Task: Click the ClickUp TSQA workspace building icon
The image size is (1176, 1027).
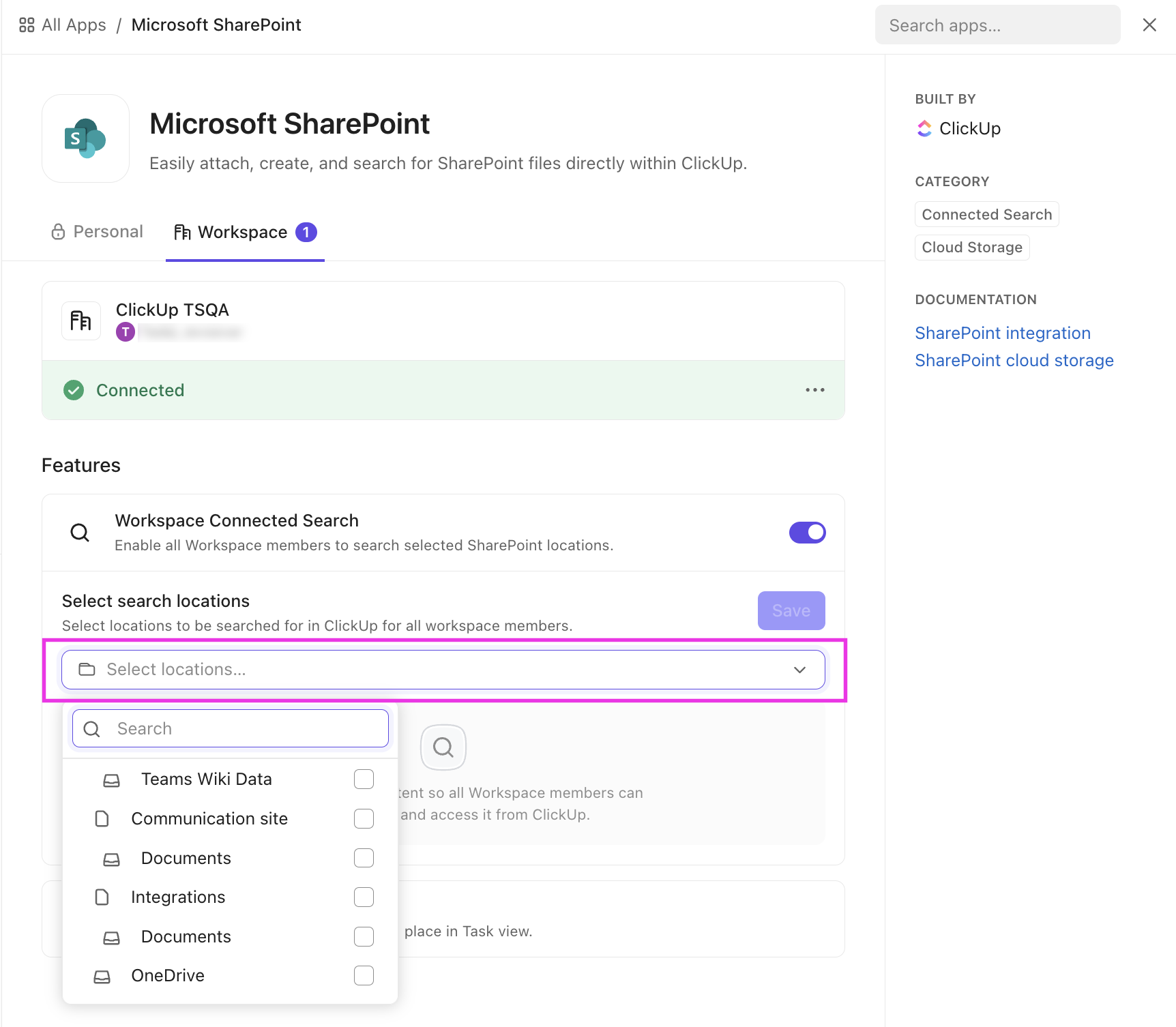Action: click(81, 321)
